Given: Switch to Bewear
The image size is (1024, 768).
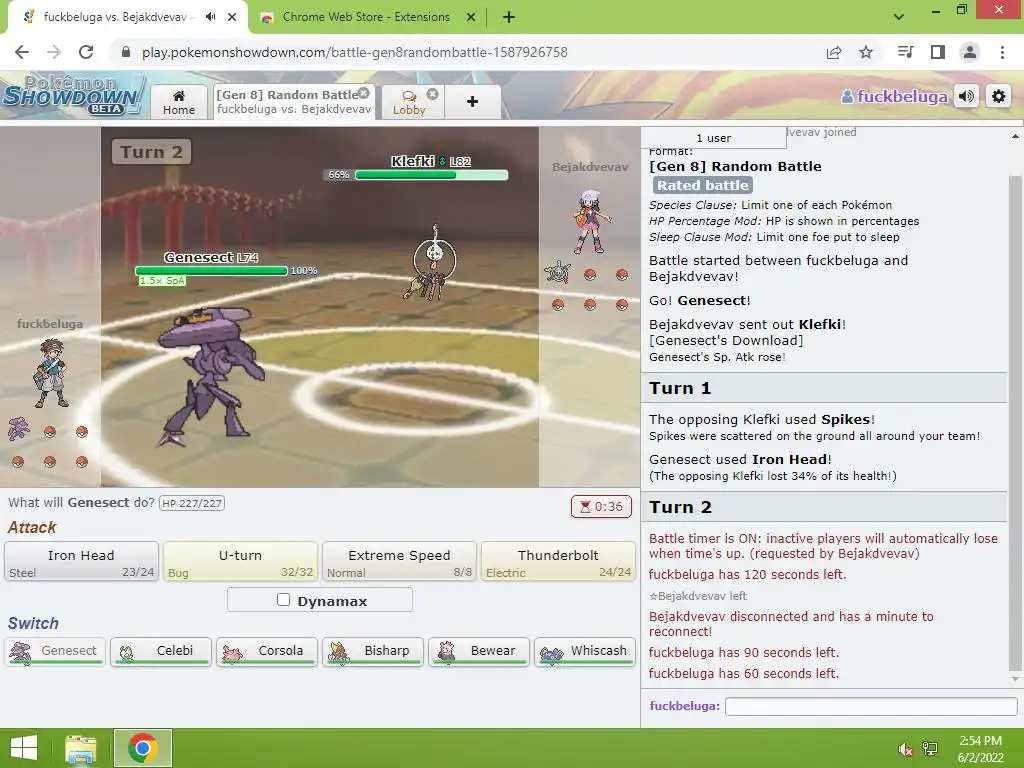Looking at the screenshot, I should click(479, 652).
